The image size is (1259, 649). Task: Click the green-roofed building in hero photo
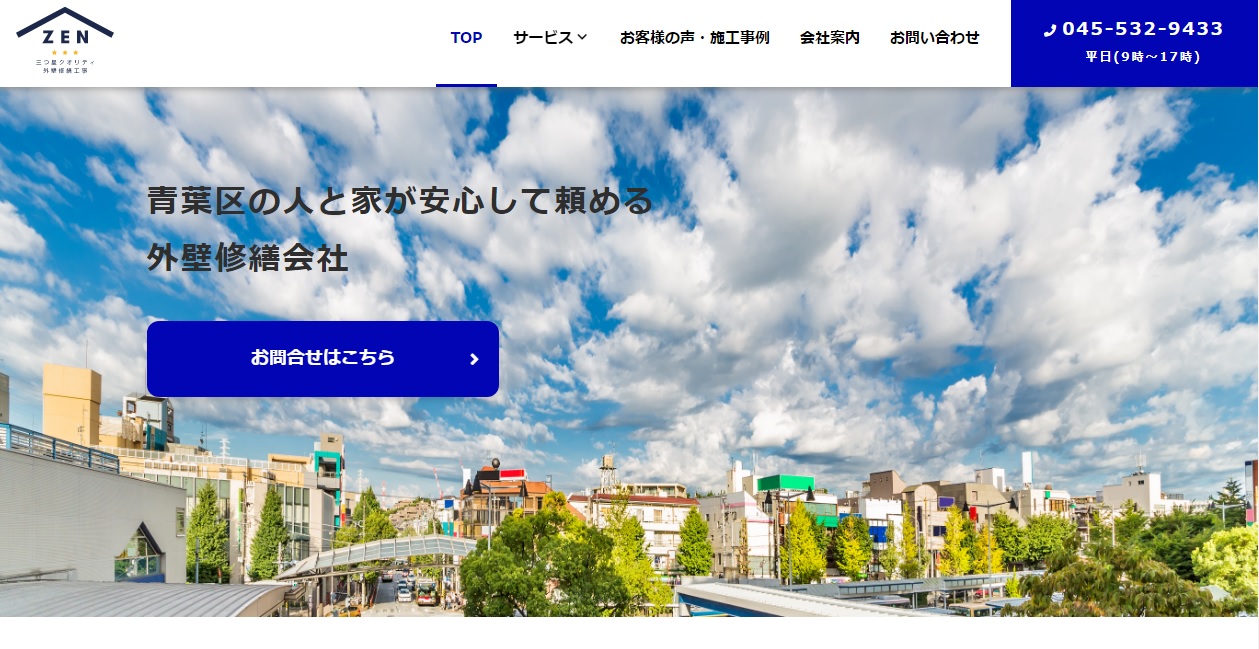pos(785,484)
